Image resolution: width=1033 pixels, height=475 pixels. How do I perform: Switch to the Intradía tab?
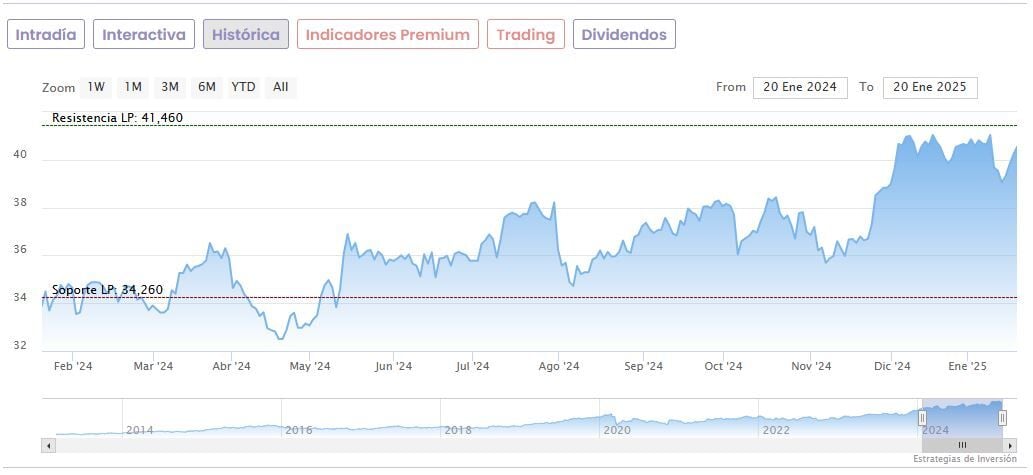pos(46,35)
